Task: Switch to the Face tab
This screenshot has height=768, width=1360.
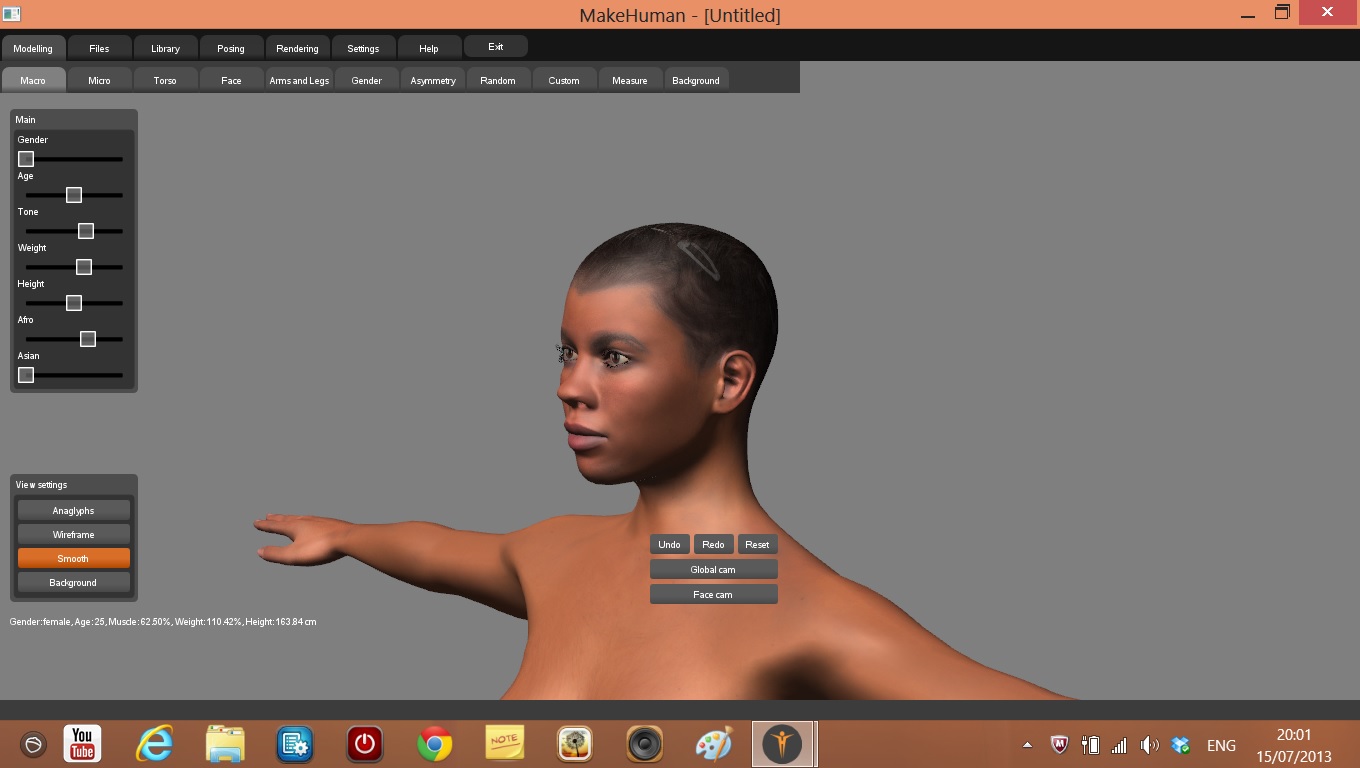Action: pyautogui.click(x=230, y=80)
